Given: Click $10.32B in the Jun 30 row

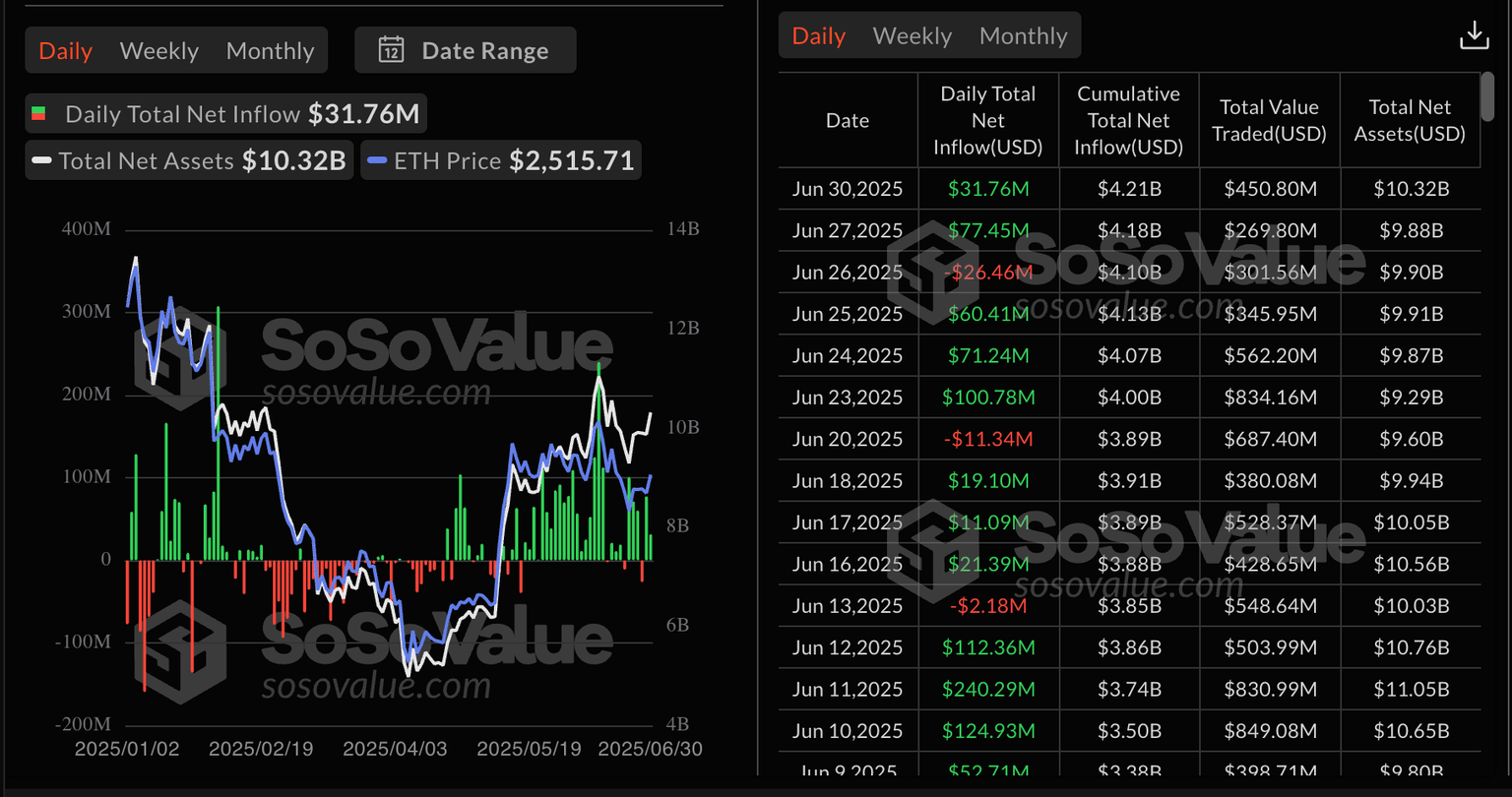Looking at the screenshot, I should pos(1411,189).
